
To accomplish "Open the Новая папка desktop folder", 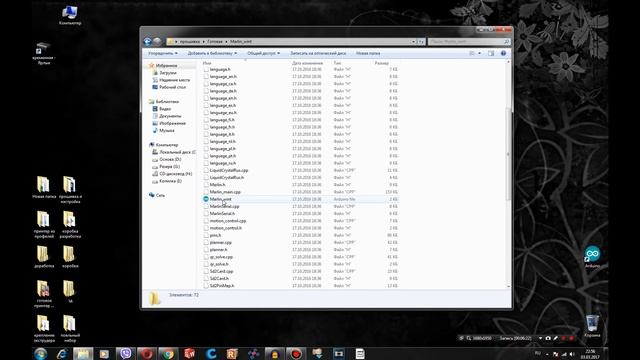I will pyautogui.click(x=44, y=188).
